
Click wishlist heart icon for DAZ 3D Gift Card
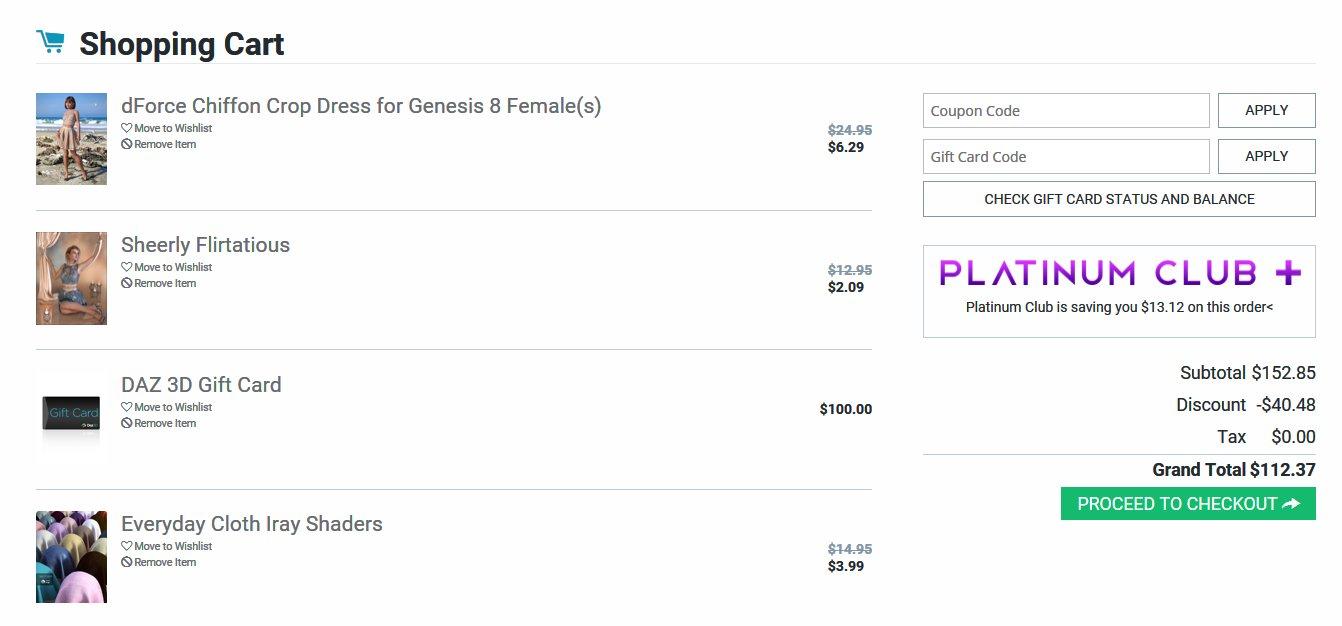pyautogui.click(x=126, y=407)
